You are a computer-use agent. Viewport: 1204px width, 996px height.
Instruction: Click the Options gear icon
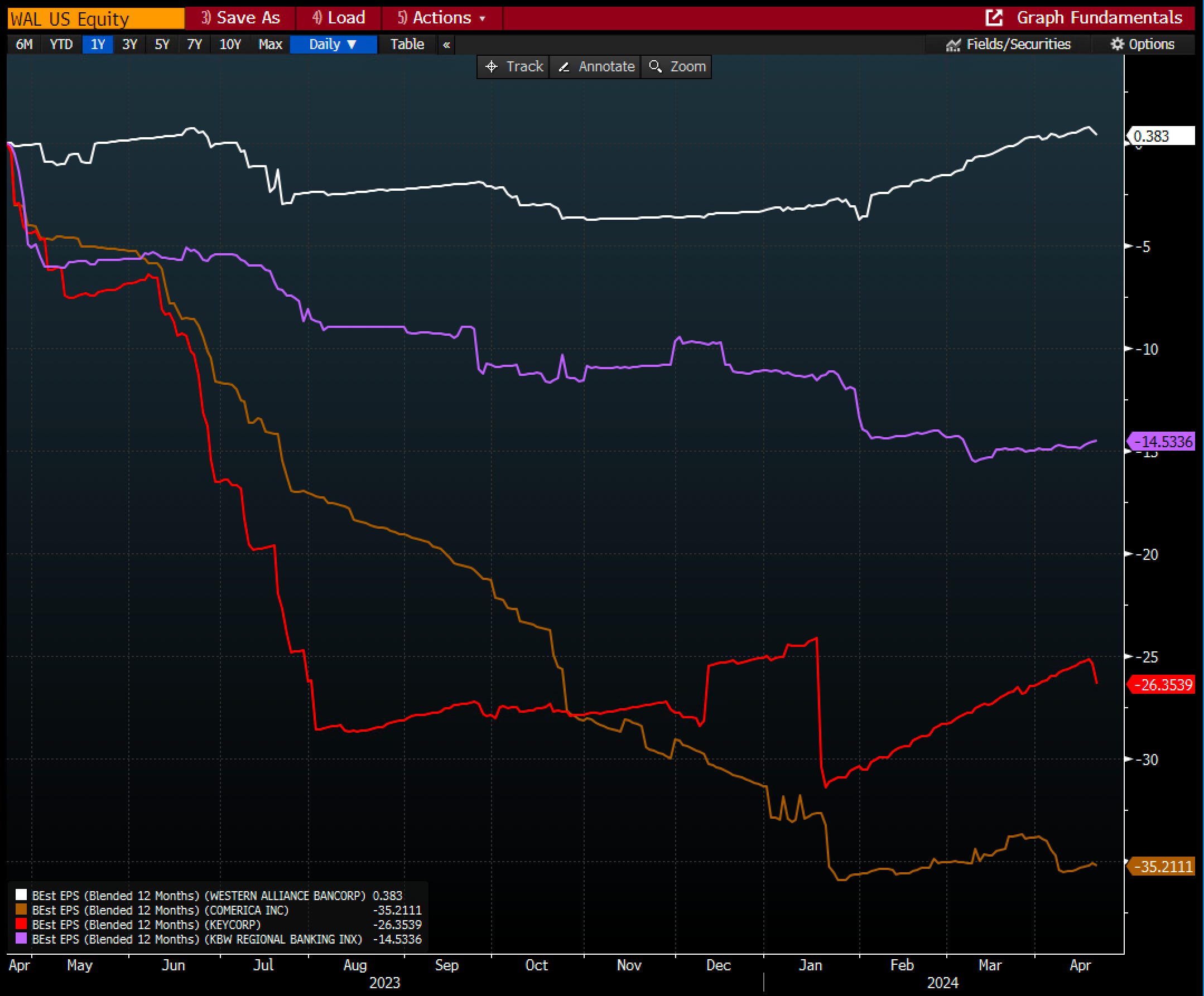click(1117, 44)
